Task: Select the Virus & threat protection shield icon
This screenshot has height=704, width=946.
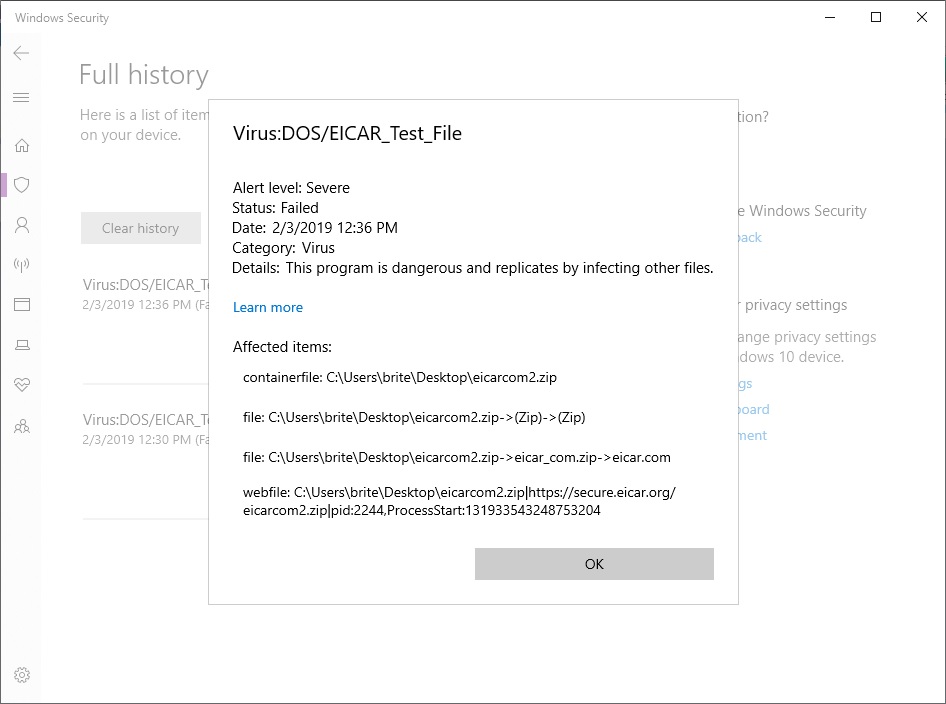Action: click(22, 185)
